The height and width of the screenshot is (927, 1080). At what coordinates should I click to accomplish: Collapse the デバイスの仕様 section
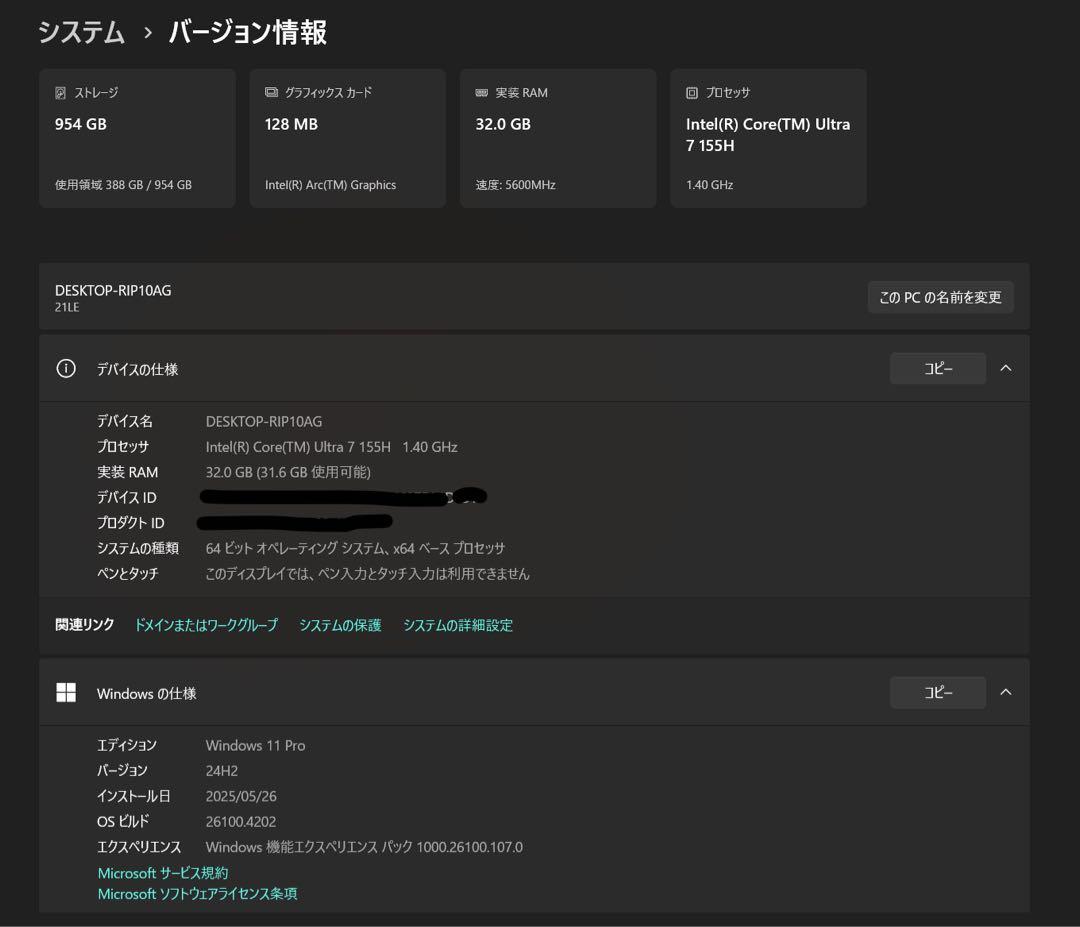[1006, 368]
